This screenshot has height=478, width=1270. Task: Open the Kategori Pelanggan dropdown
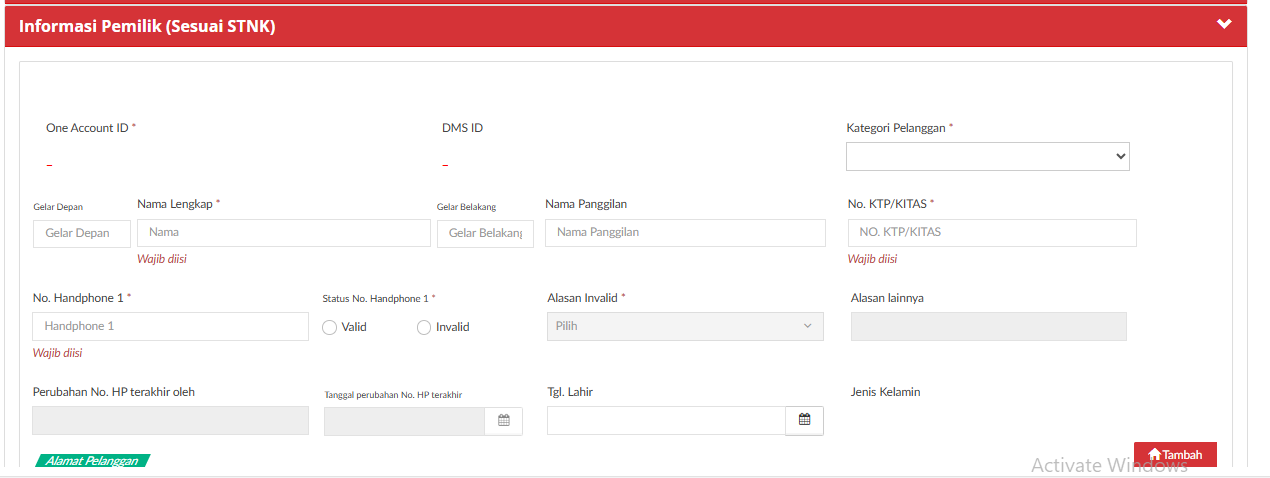[x=987, y=157]
